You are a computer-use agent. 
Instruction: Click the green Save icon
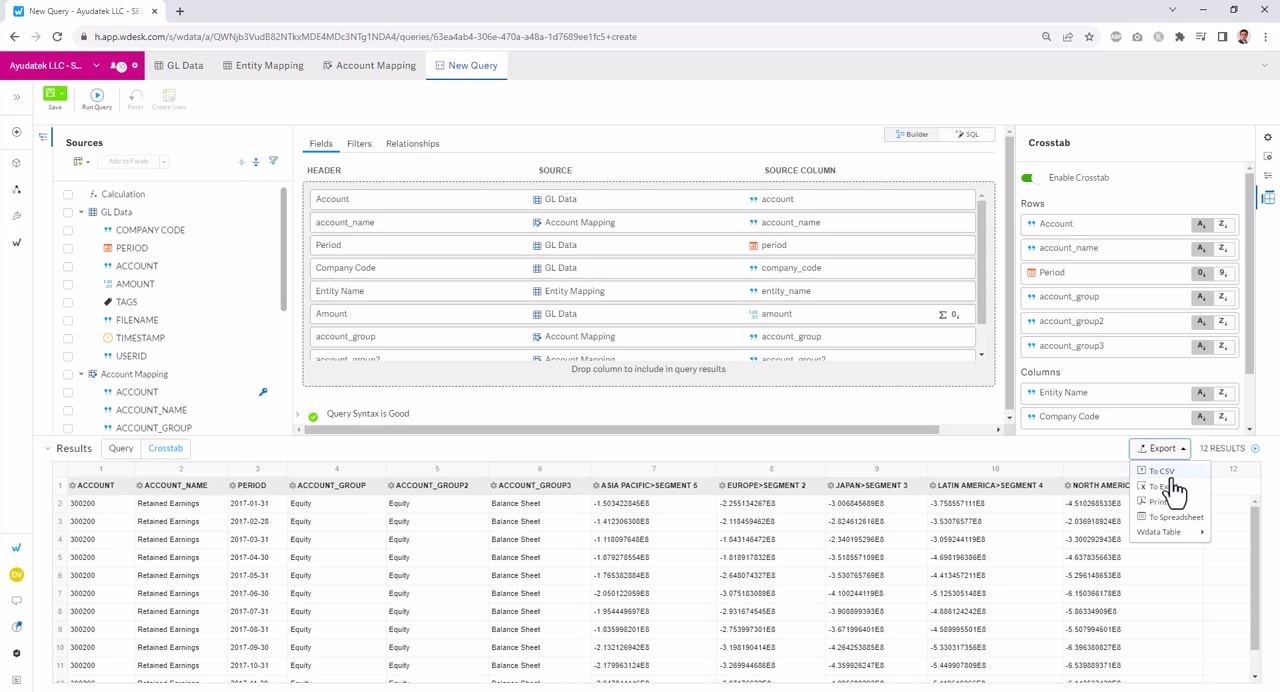click(51, 94)
